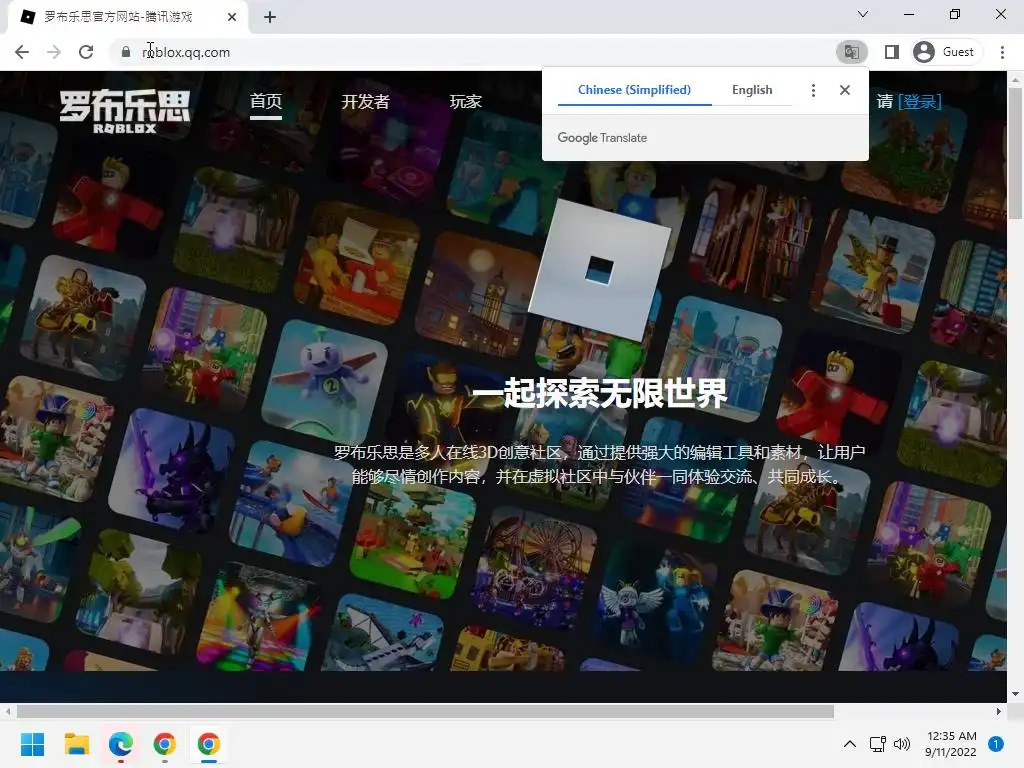This screenshot has width=1024, height=768.
Task: Open Microsoft Edge from taskbar
Action: (121, 744)
